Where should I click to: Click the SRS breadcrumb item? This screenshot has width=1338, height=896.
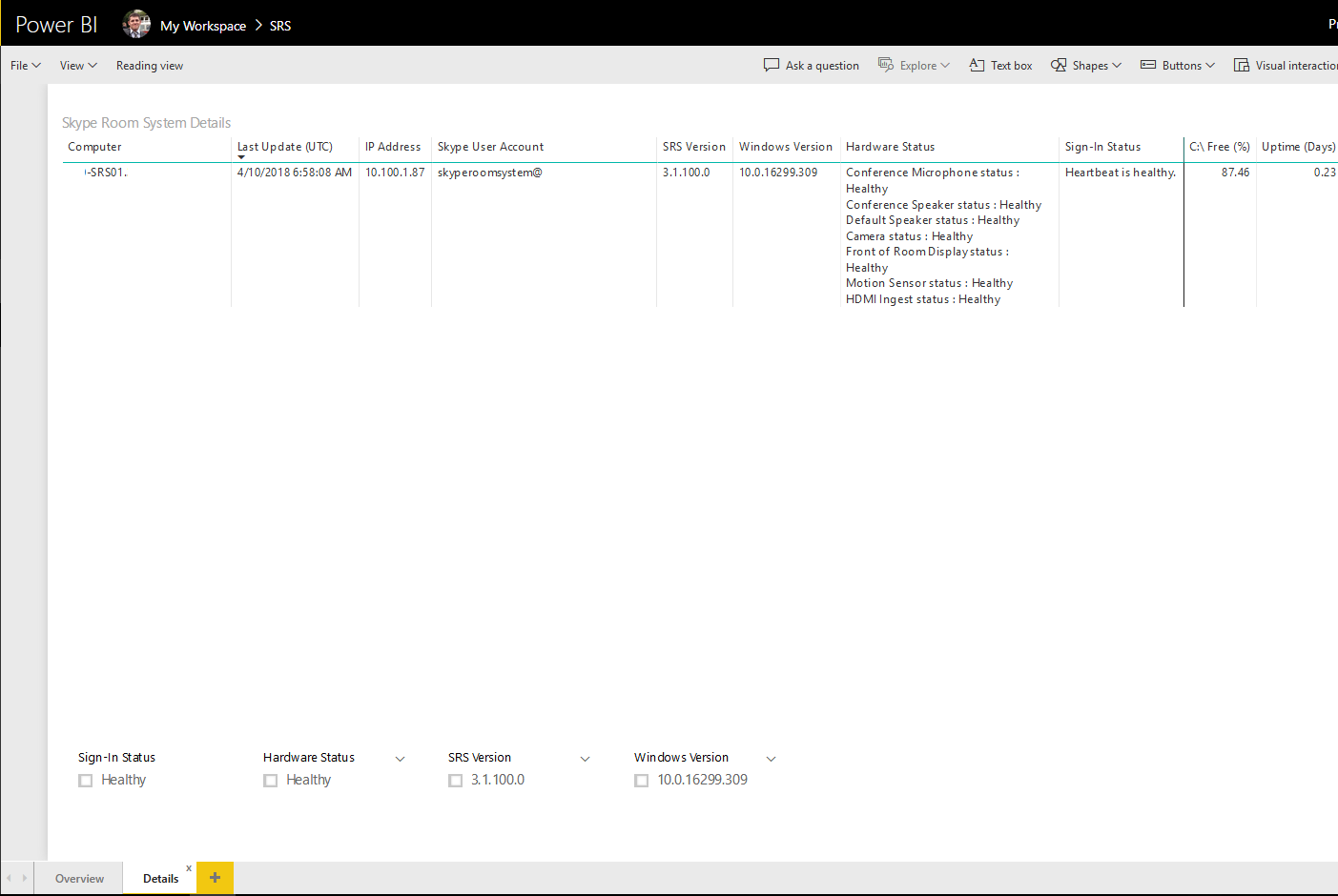coord(280,26)
